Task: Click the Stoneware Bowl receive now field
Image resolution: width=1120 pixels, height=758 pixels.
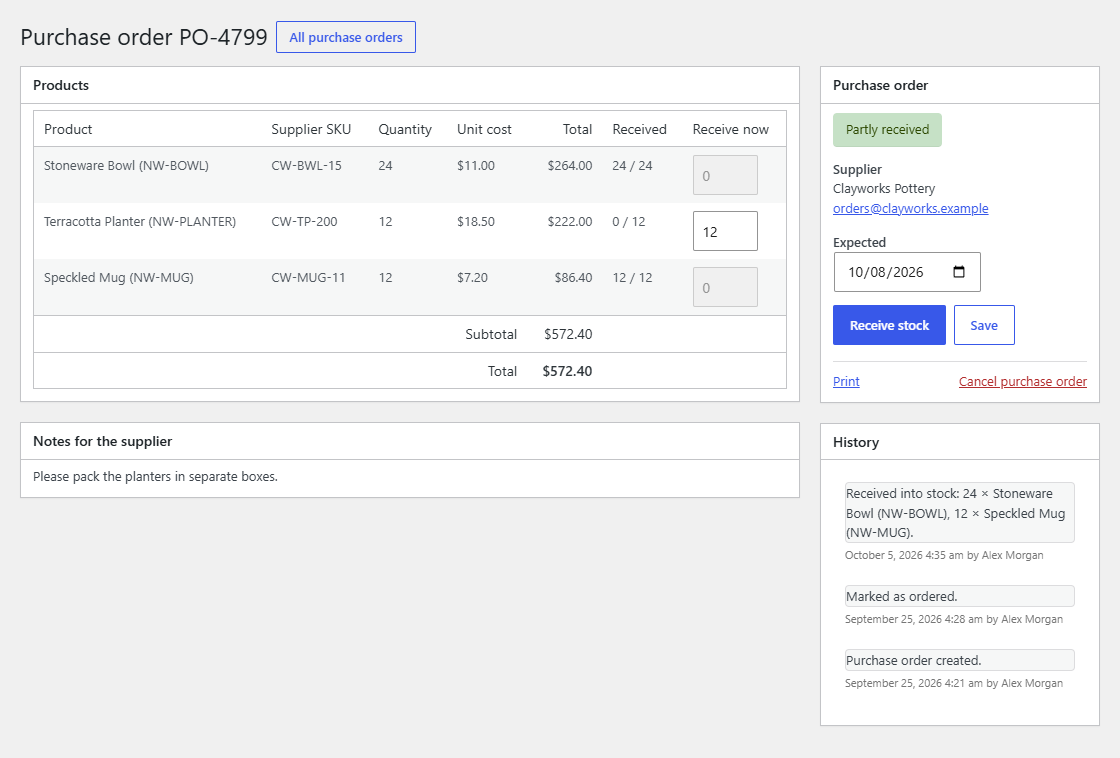Action: pos(725,175)
